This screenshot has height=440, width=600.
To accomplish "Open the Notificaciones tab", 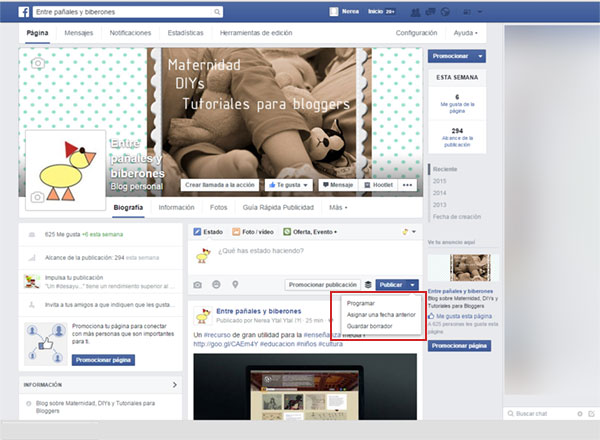I will pos(130,33).
